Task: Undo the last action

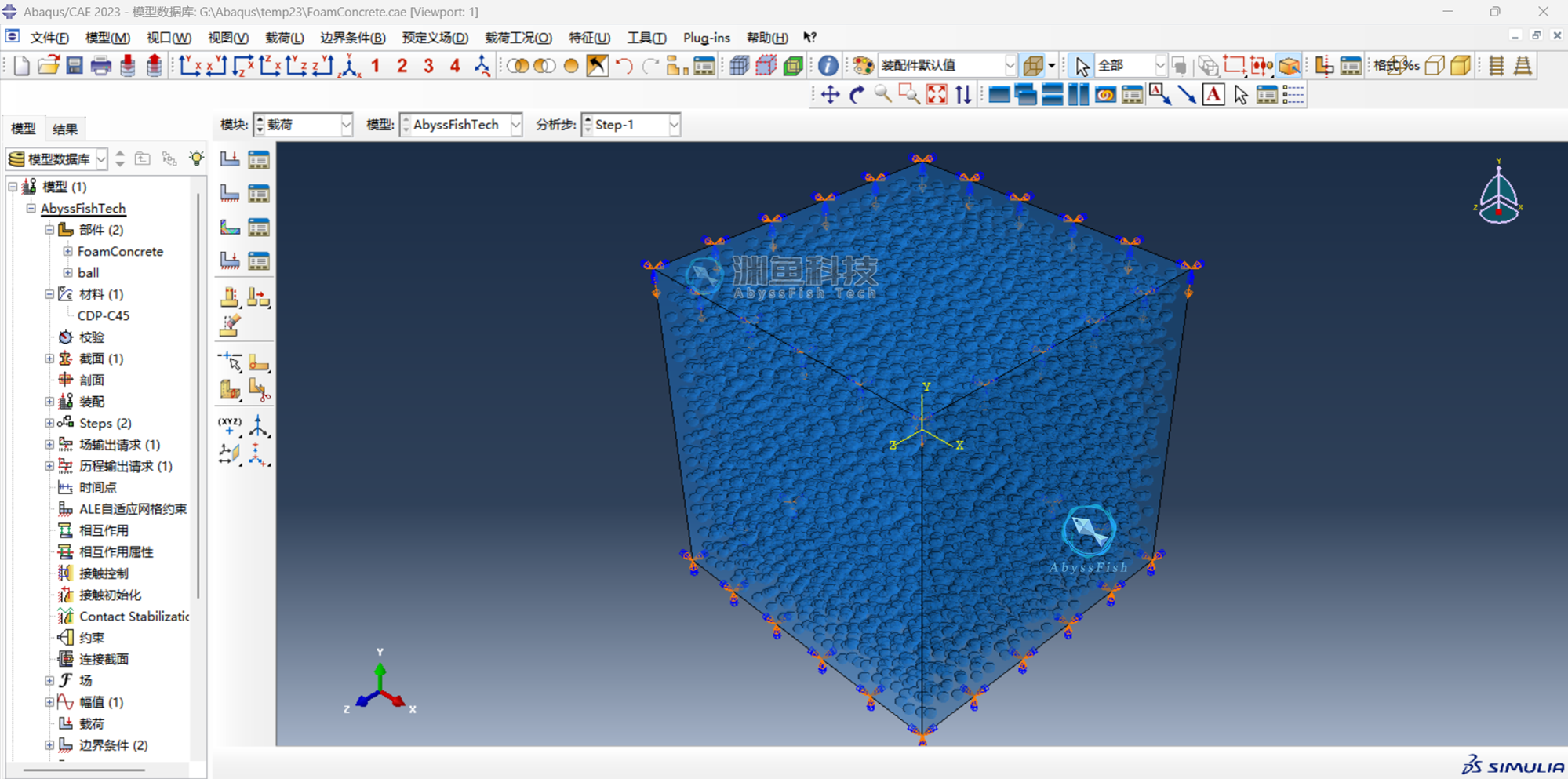Action: point(624,66)
